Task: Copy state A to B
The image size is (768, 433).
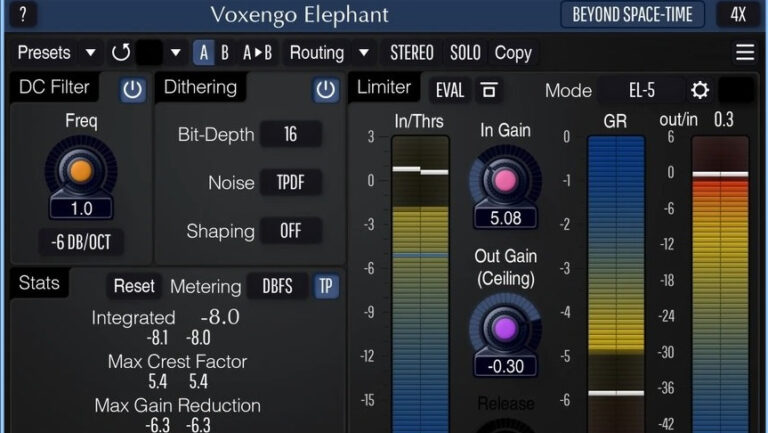Action: [257, 52]
